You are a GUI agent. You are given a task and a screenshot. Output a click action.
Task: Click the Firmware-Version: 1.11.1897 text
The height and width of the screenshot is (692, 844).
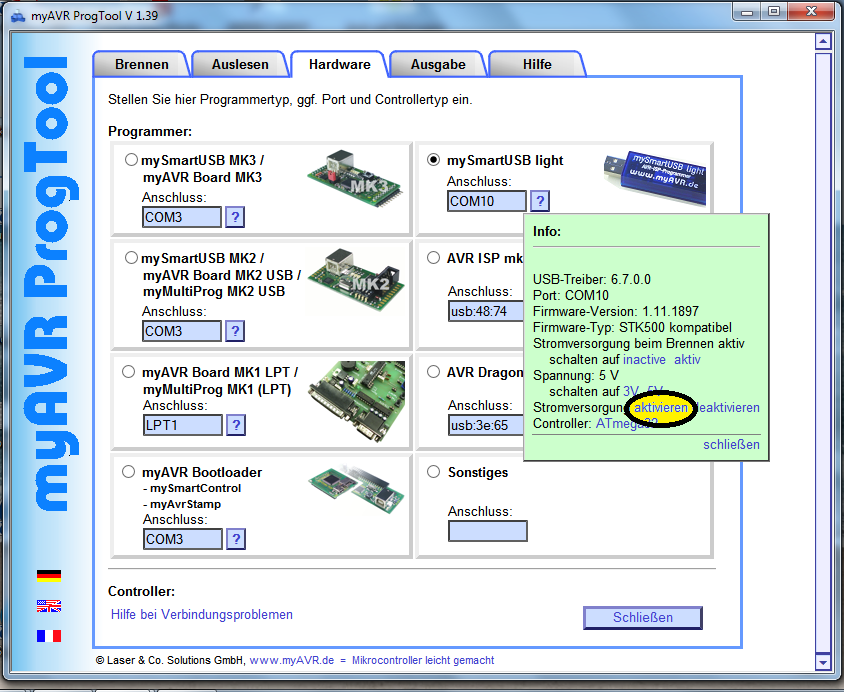click(616, 312)
